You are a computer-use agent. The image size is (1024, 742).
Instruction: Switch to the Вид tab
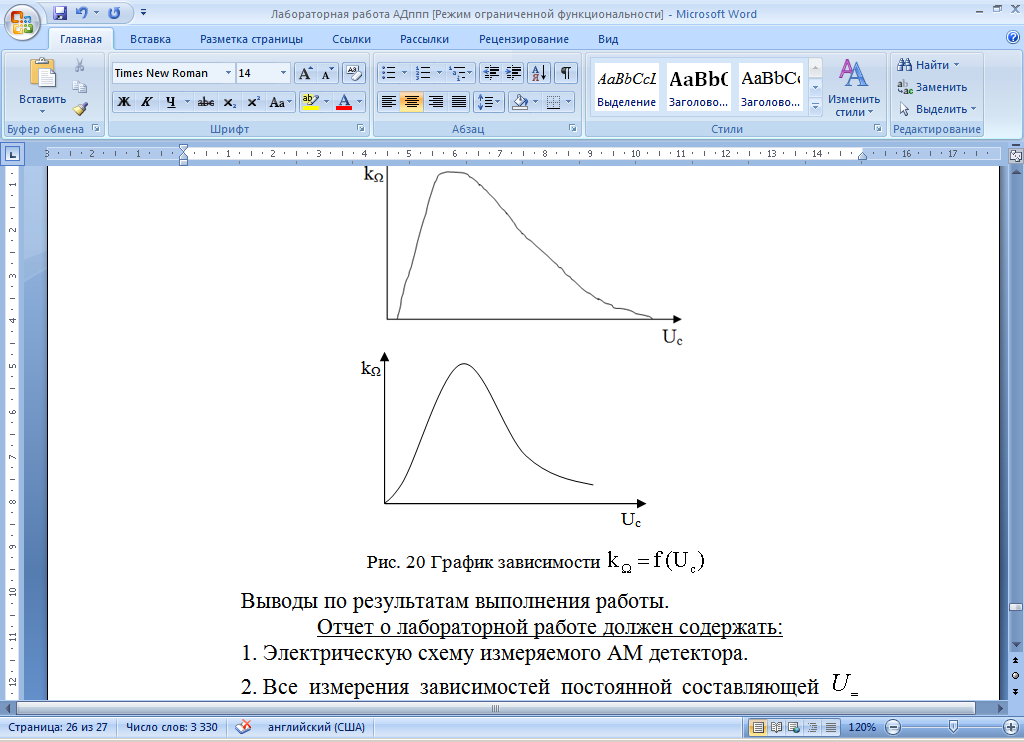pyautogui.click(x=608, y=39)
